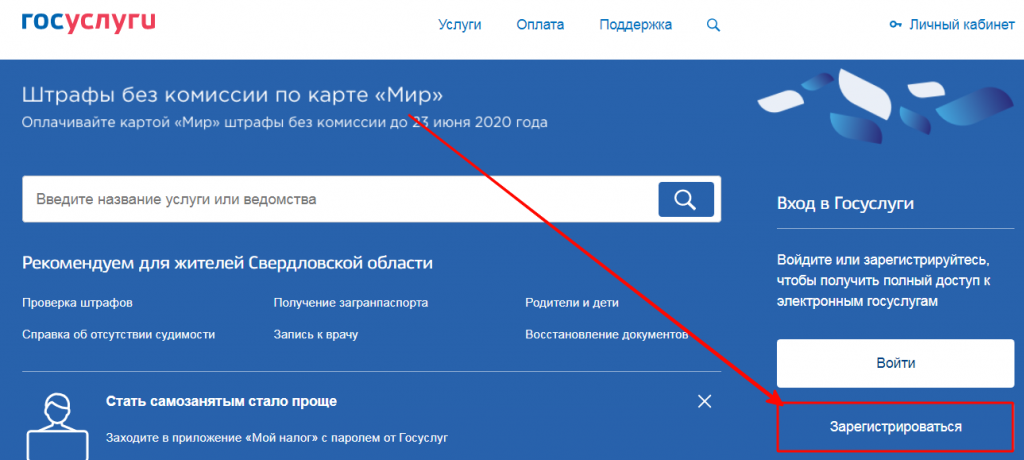Close the самозанятым banner with X
1024x460 pixels.
tap(704, 401)
